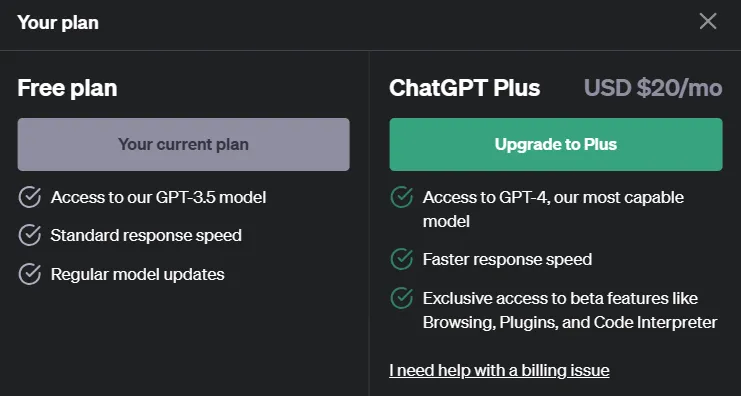Click checkmark icon beside Standard response speed
This screenshot has height=396, width=741.
[30, 235]
